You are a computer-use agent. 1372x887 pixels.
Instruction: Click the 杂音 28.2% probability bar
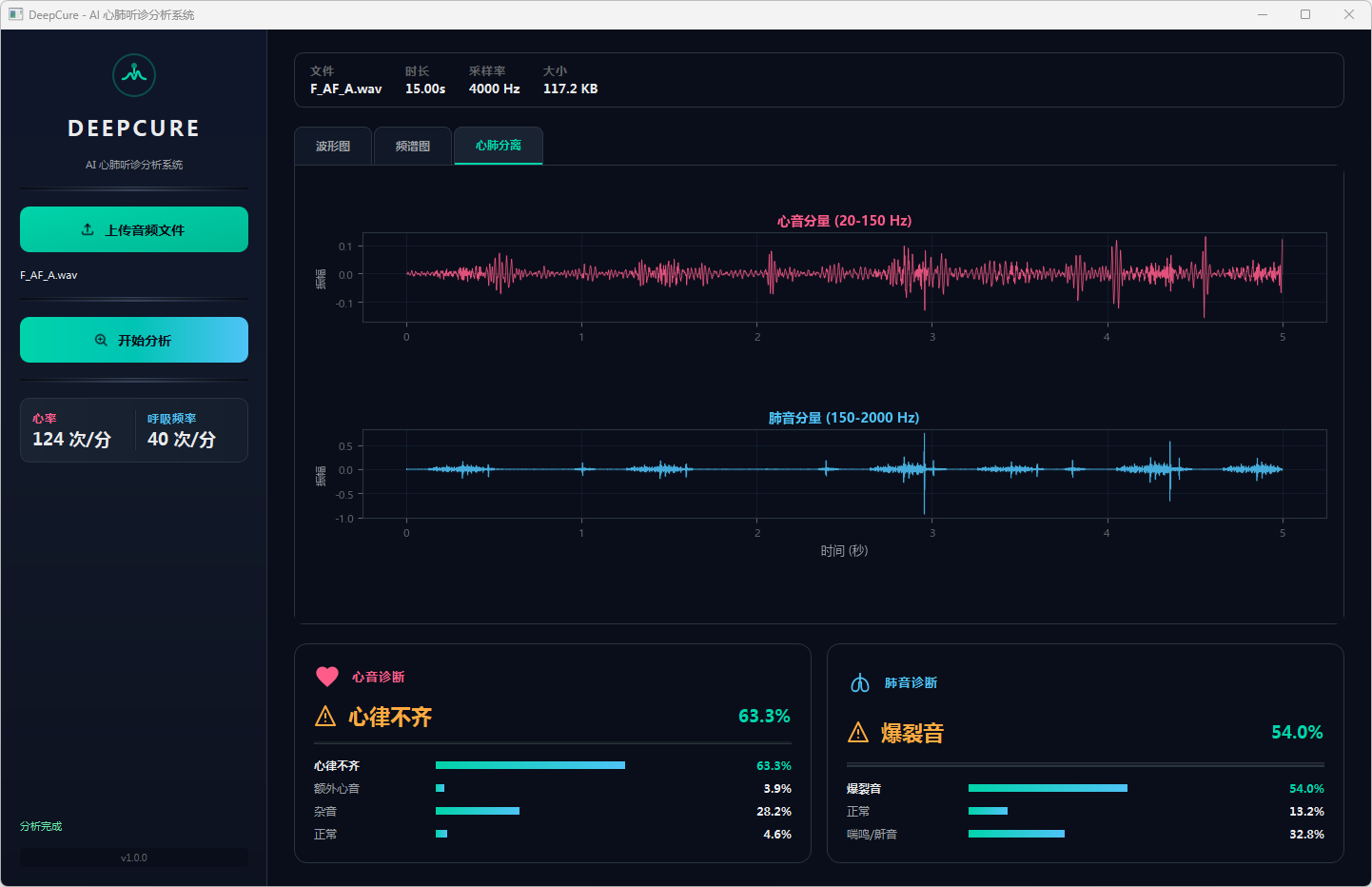[x=478, y=811]
